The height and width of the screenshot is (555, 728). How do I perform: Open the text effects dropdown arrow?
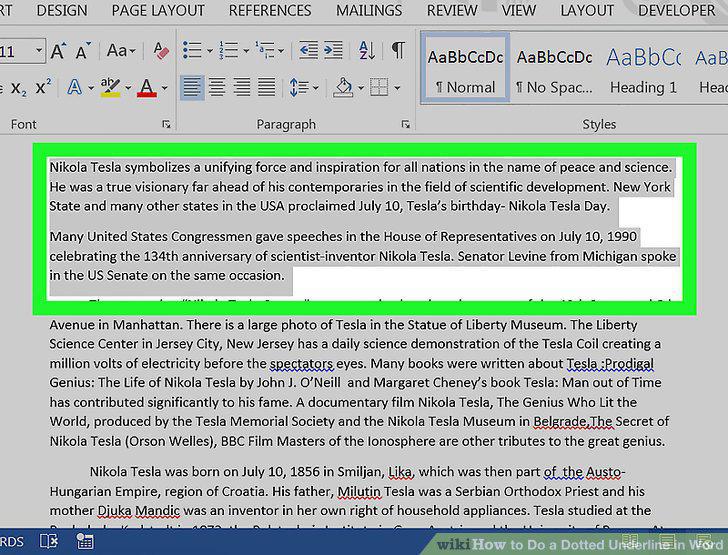pyautogui.click(x=91, y=87)
